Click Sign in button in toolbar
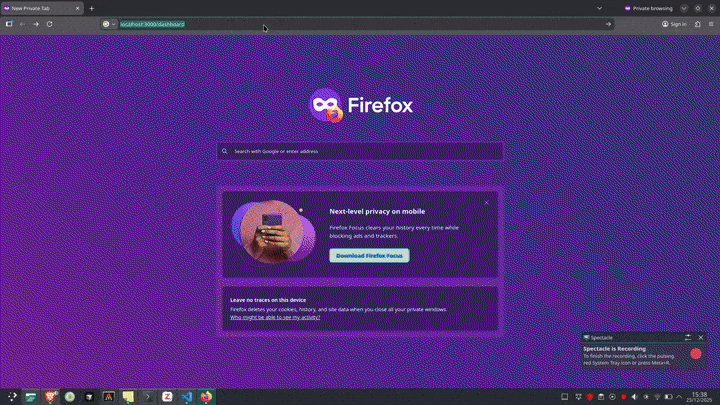The height and width of the screenshot is (405, 720). [x=674, y=24]
